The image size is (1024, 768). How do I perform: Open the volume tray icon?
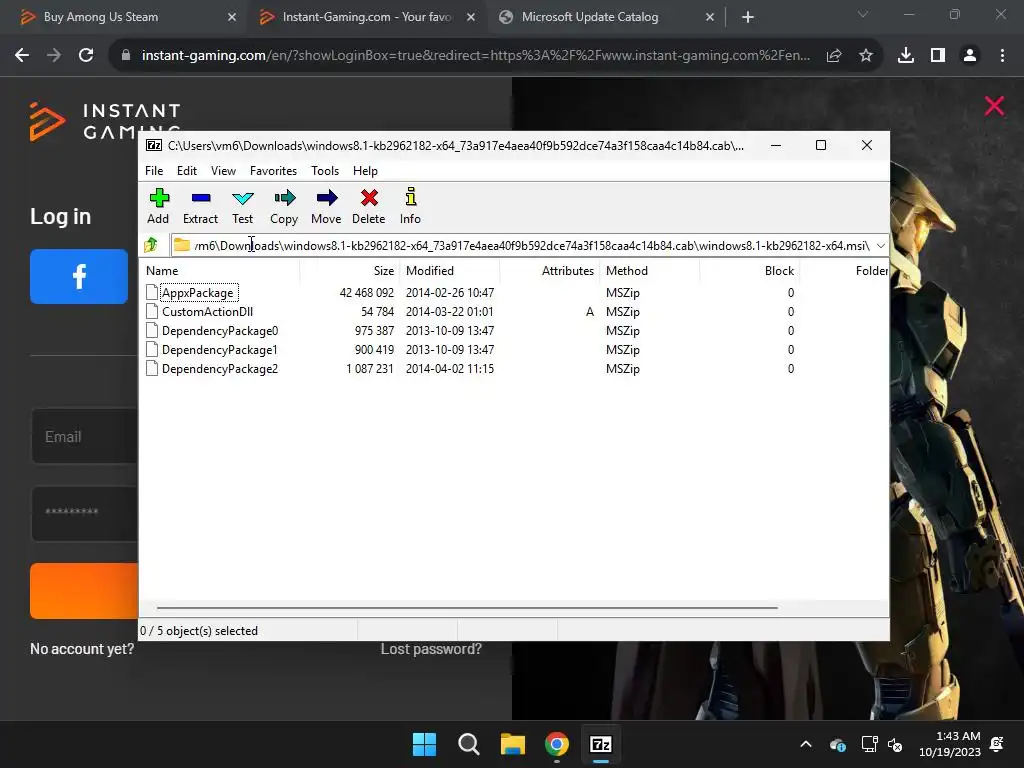(895, 744)
